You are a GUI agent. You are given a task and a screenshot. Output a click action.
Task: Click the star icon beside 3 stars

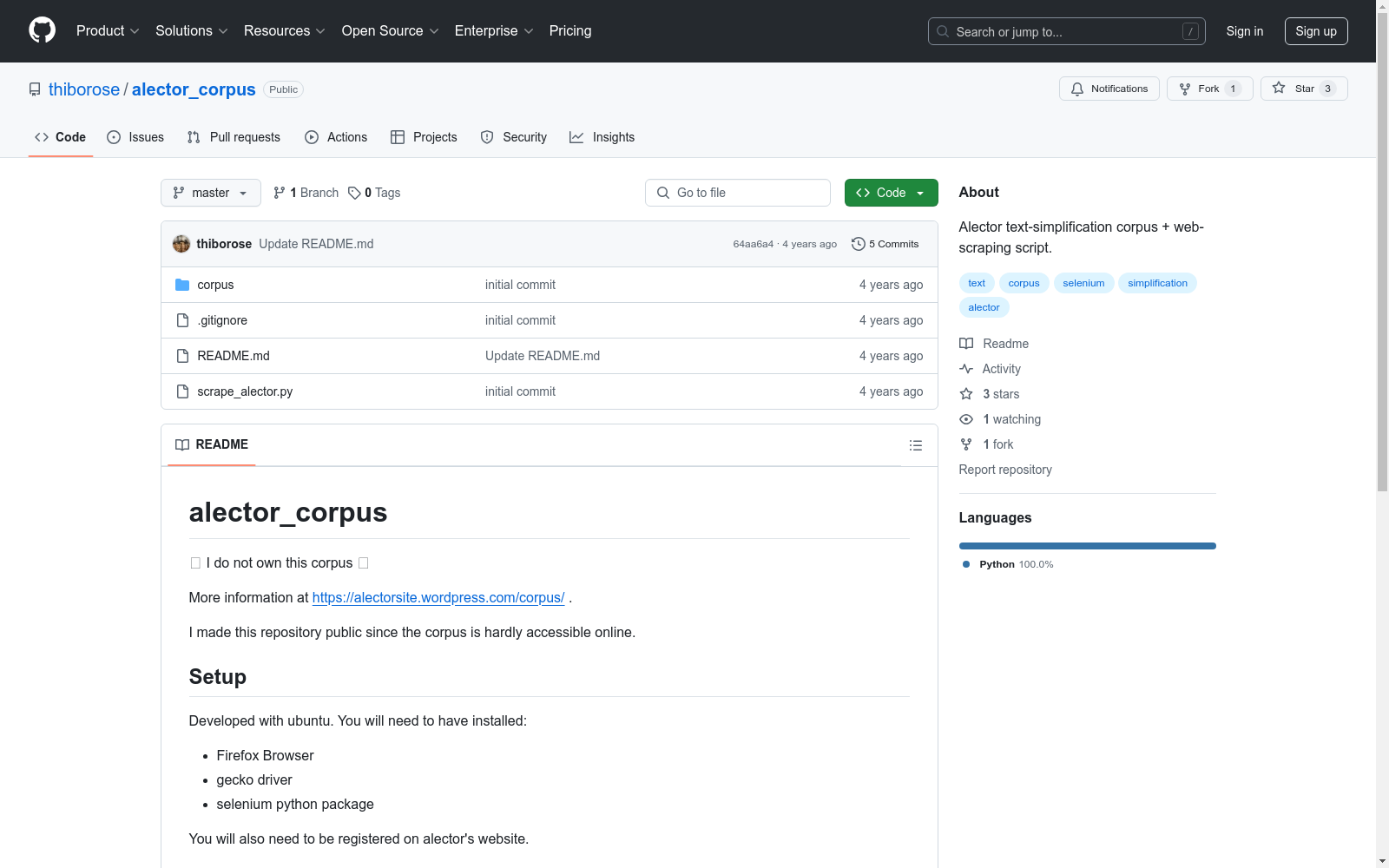tap(966, 394)
